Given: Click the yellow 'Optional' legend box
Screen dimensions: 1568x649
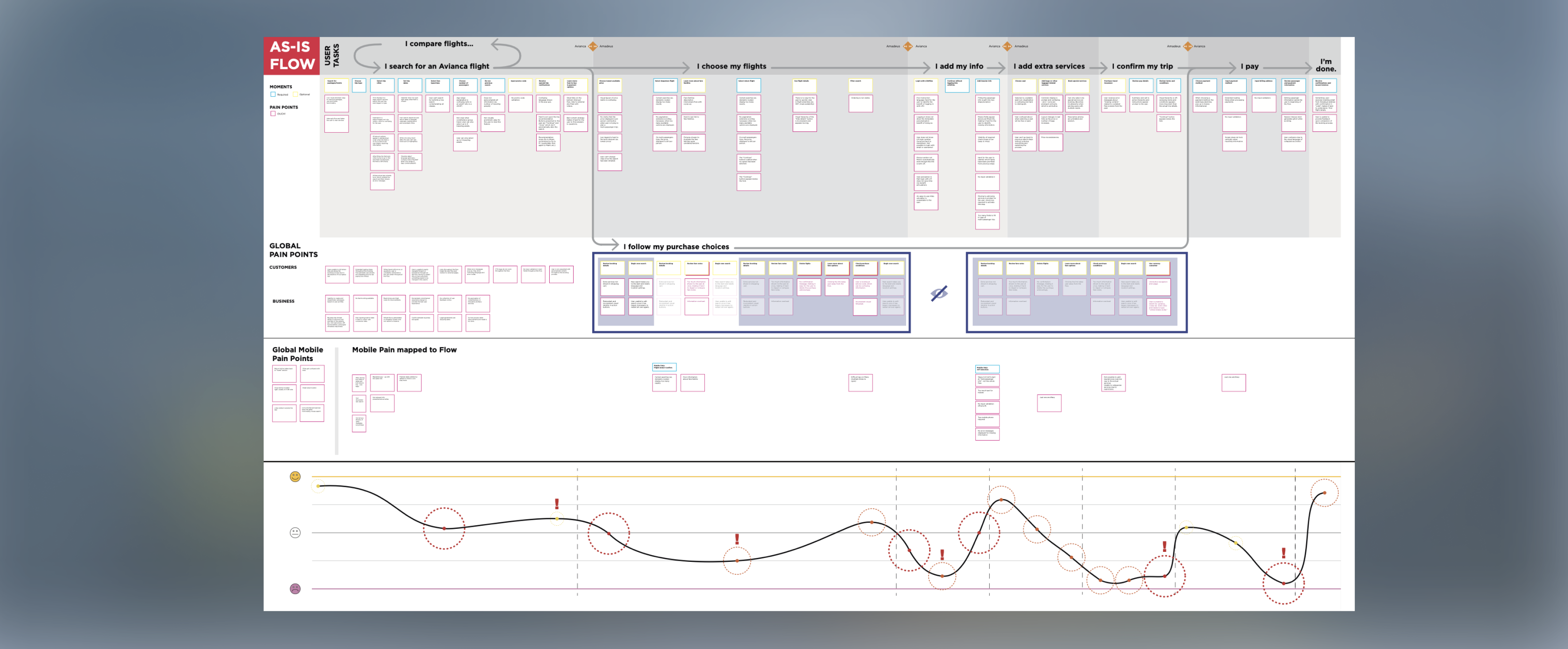Looking at the screenshot, I should click(295, 94).
